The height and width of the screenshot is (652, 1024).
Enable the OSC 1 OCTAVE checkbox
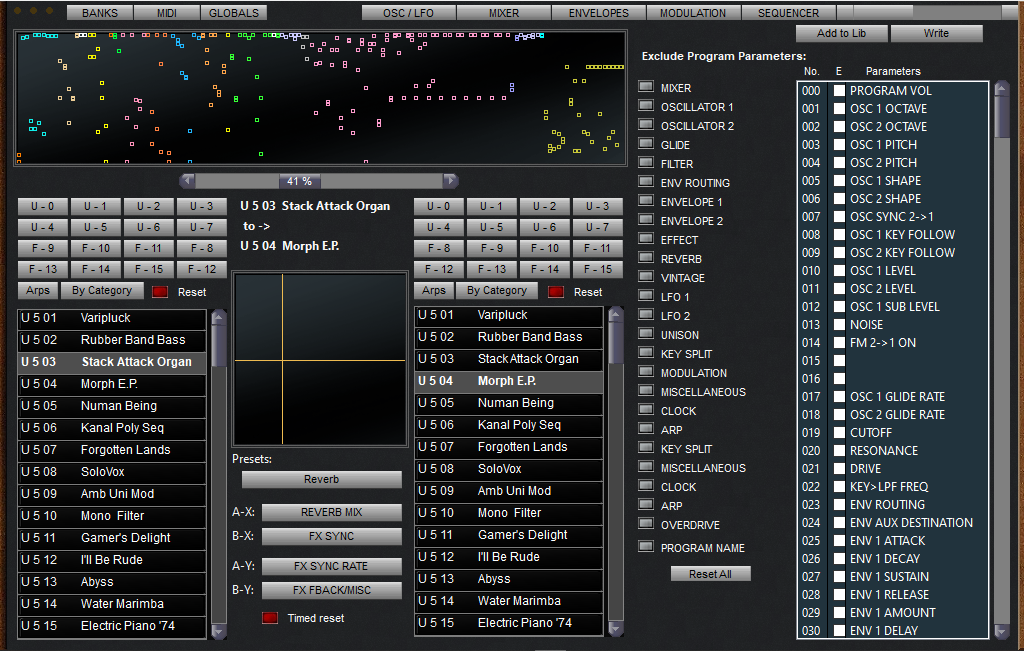coord(840,109)
